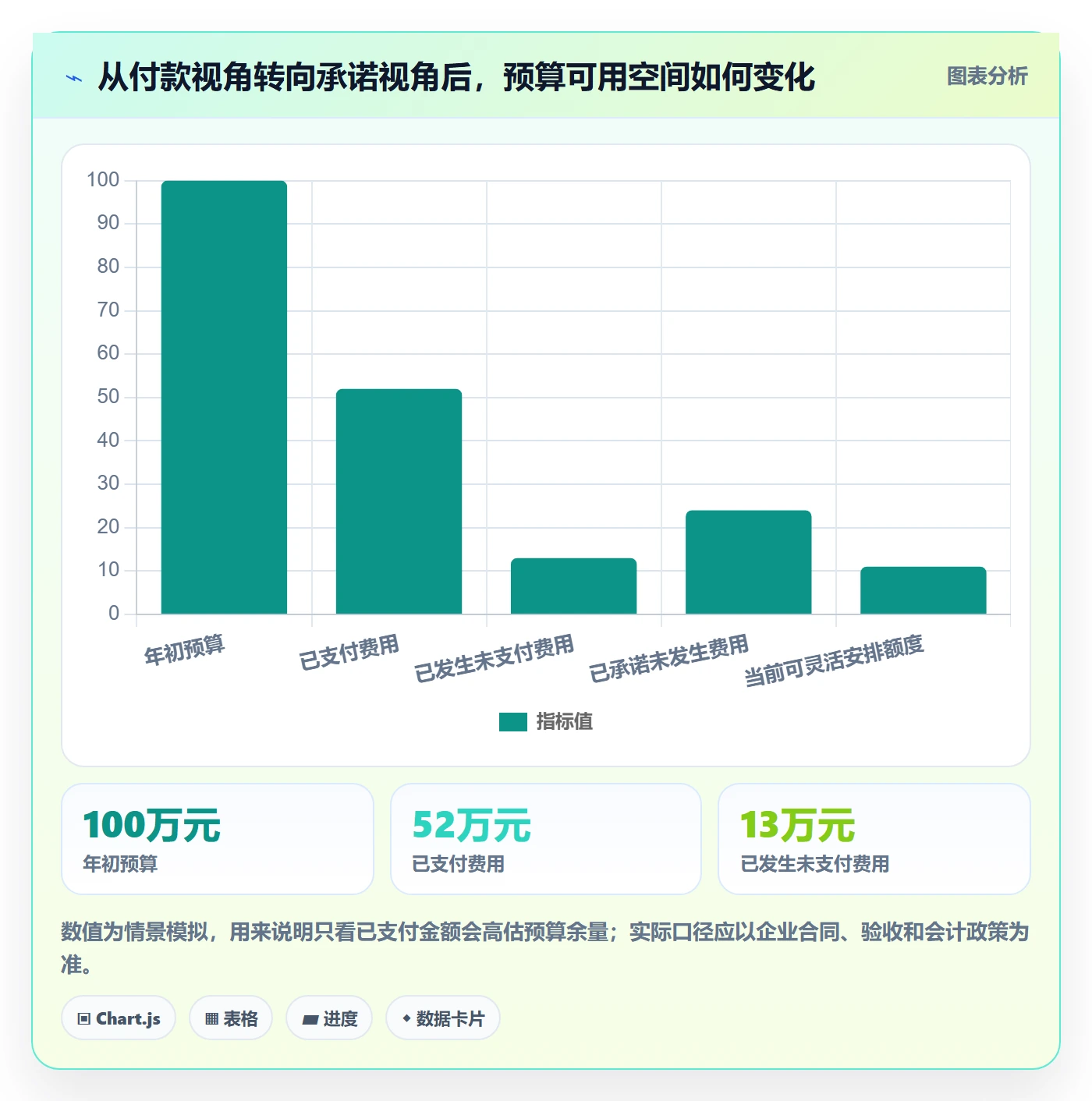Select the 已支付费用 bar in the chart
Viewport: 1092px width, 1101px height.
pyautogui.click(x=399, y=501)
